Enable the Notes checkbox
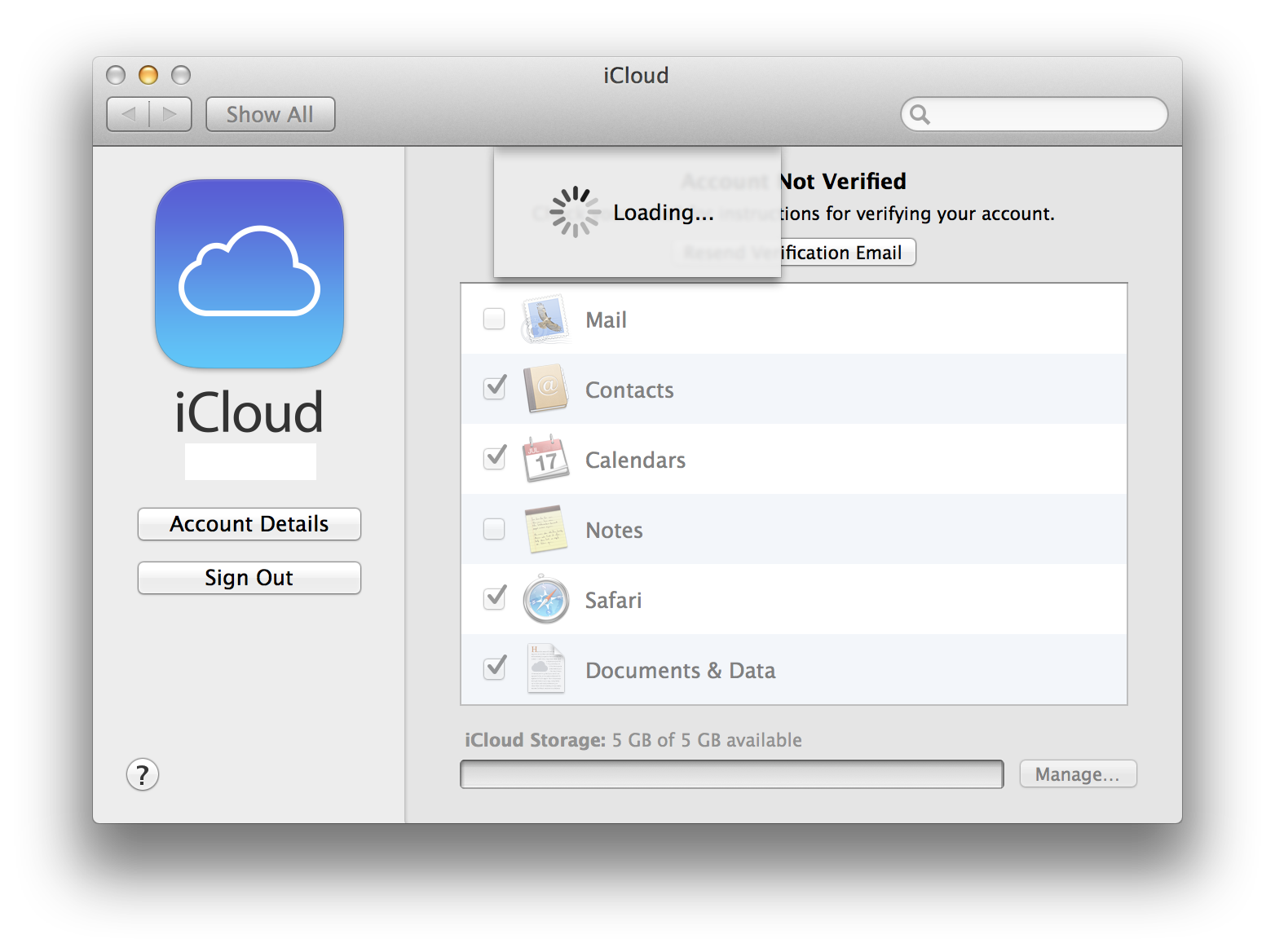Screen dimensions: 1275x952 click(494, 529)
